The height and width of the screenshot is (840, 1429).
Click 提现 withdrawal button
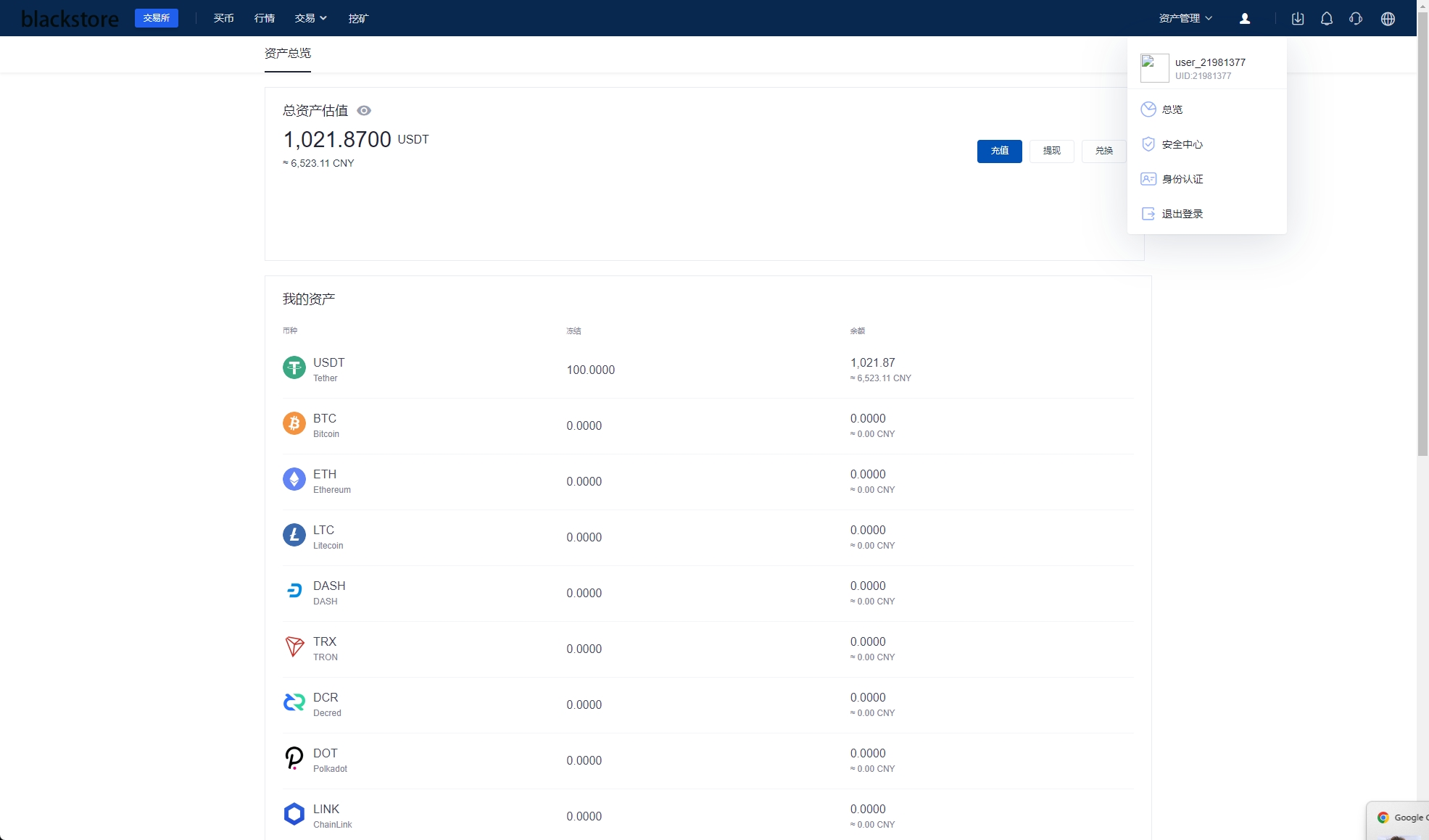pyautogui.click(x=1053, y=150)
